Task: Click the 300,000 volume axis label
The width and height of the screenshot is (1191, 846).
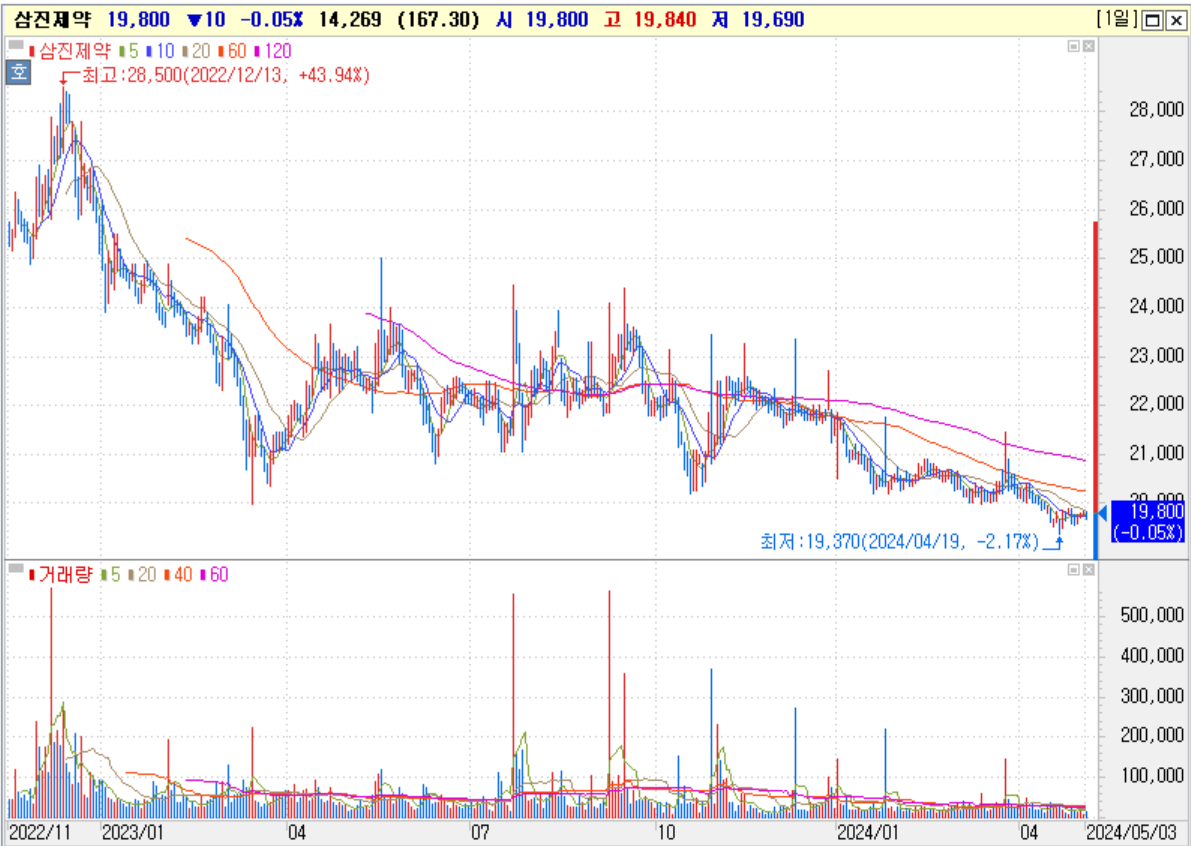Action: pyautogui.click(x=1152, y=696)
